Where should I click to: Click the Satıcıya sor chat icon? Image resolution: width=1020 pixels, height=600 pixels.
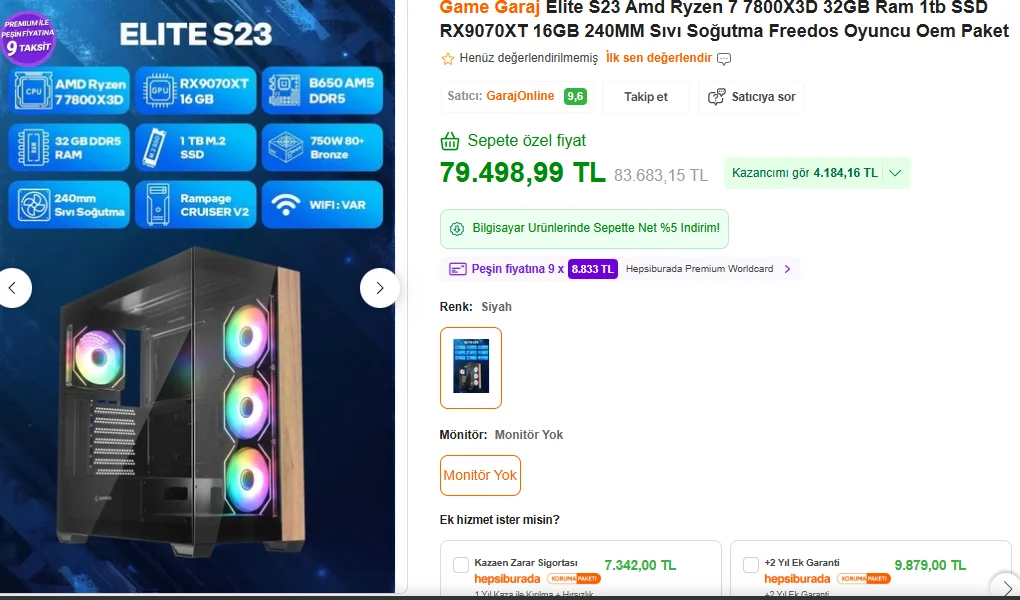(x=716, y=97)
